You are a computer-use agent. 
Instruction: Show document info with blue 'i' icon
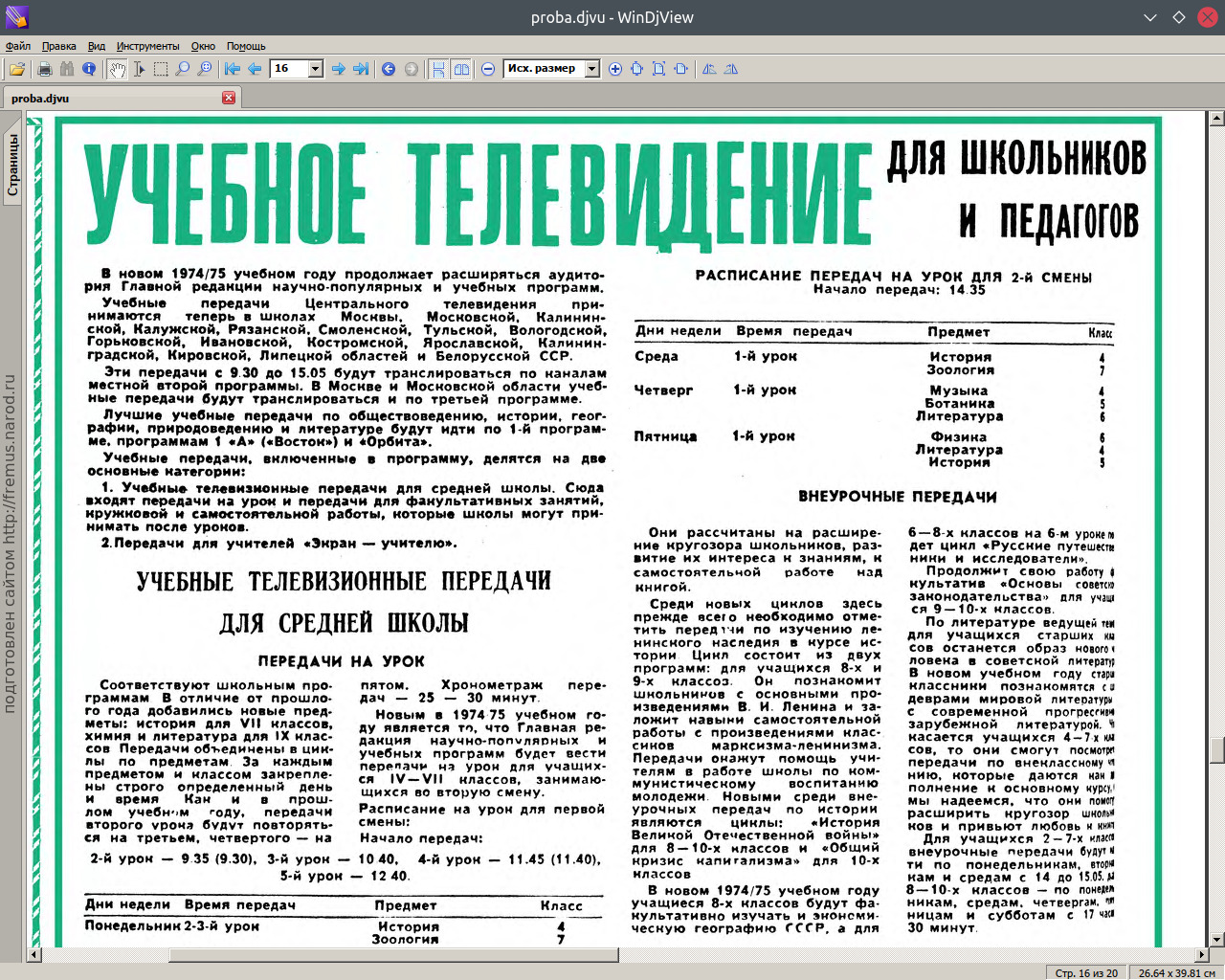89,69
